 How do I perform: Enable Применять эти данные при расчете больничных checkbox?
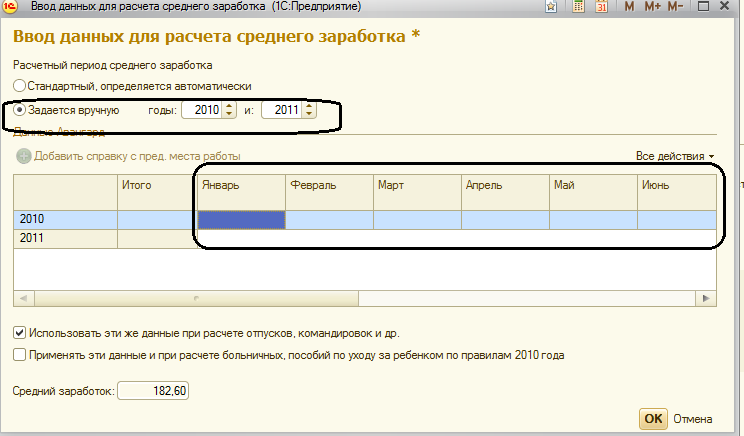click(x=19, y=355)
